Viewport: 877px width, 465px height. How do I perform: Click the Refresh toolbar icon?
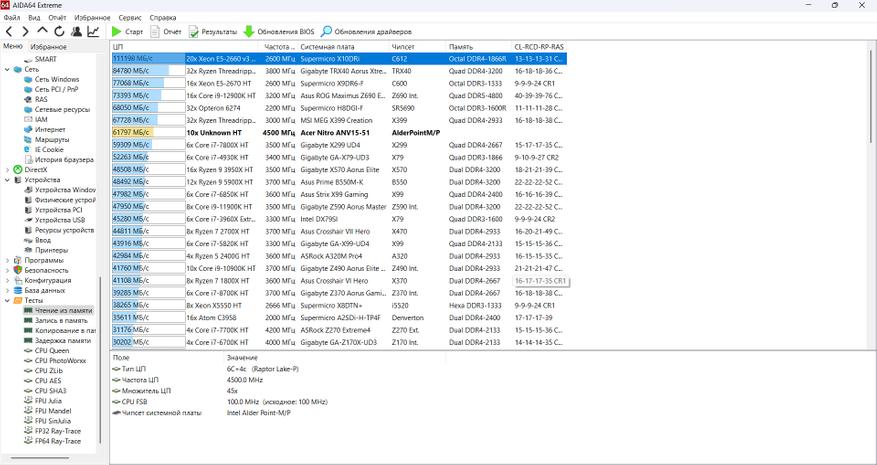point(59,32)
